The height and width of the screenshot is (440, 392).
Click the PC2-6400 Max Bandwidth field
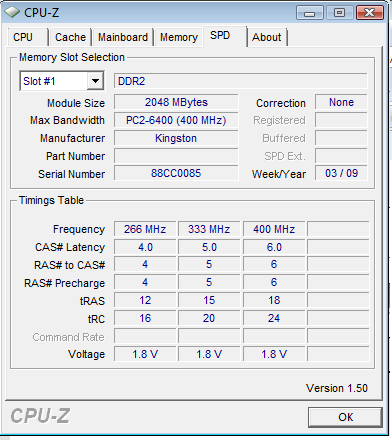176,120
